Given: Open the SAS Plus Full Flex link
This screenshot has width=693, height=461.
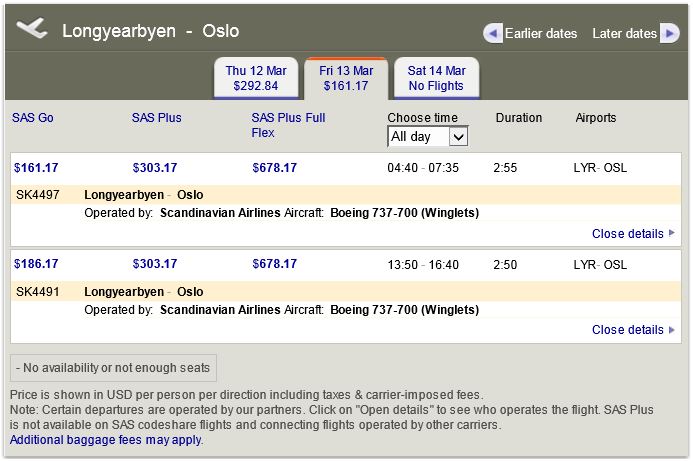Looking at the screenshot, I should (x=288, y=125).
